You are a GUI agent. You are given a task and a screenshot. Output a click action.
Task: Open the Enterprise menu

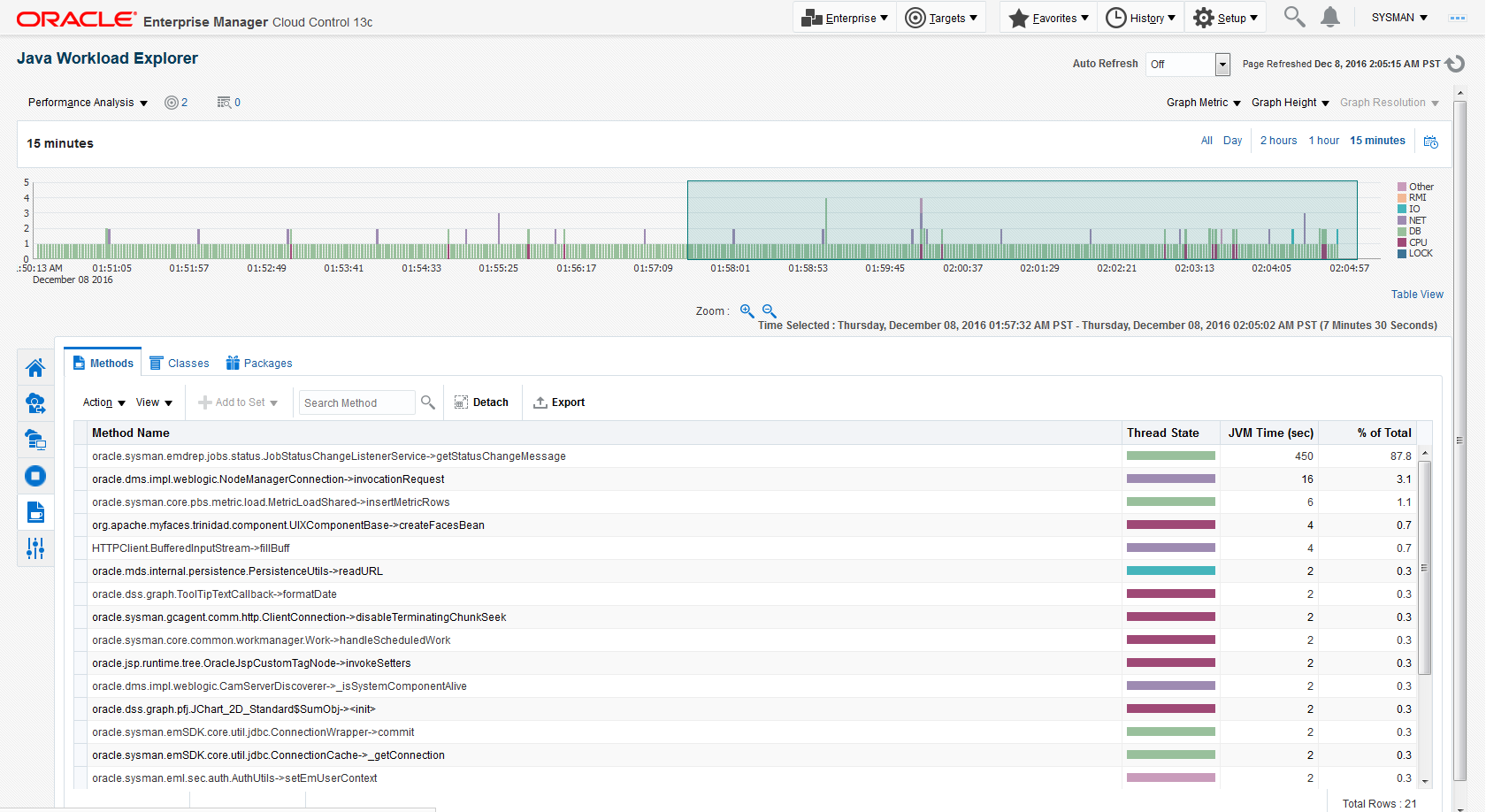(x=845, y=18)
